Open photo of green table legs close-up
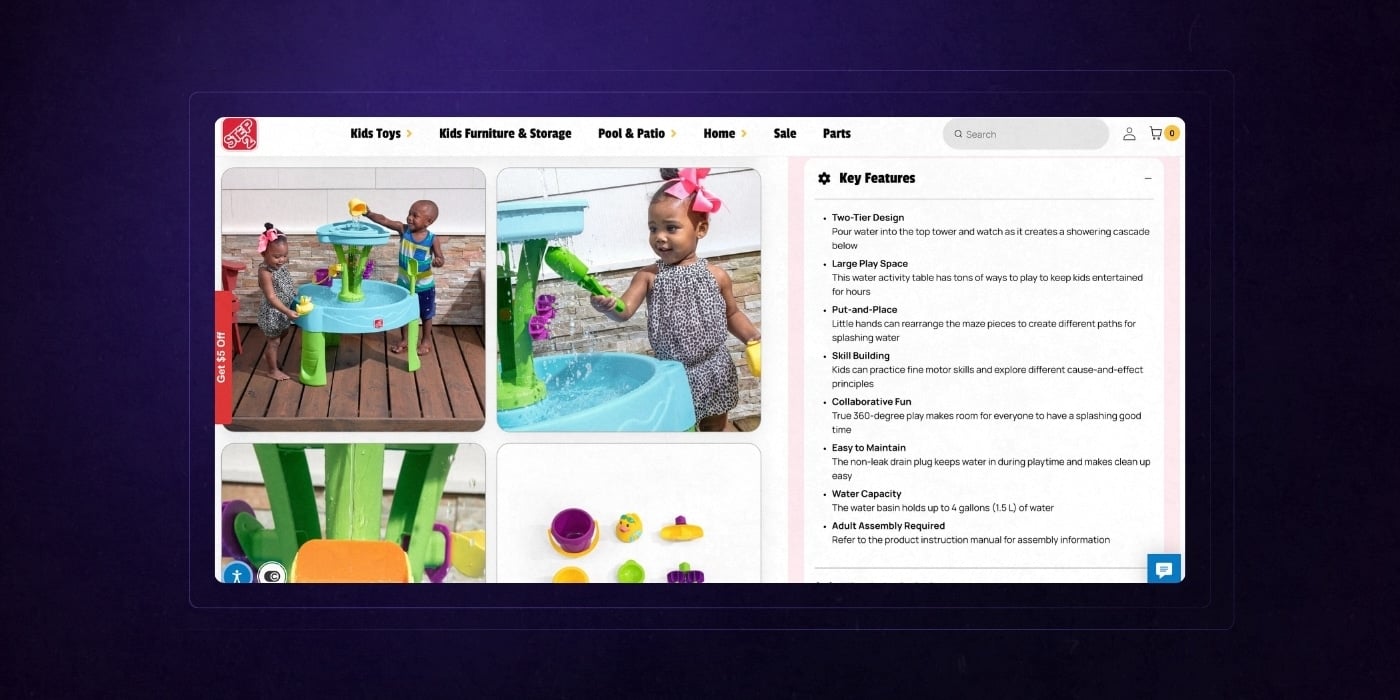Viewport: 1400px width, 700px height. (353, 513)
